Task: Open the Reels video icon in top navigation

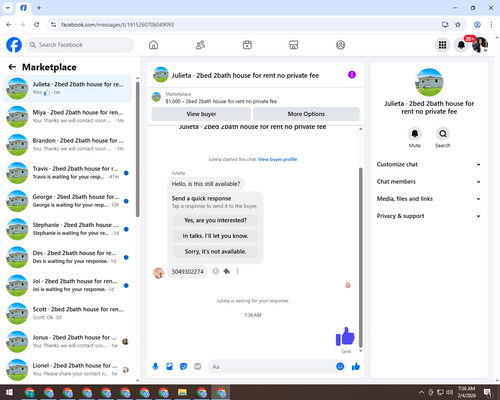Action: (247, 45)
